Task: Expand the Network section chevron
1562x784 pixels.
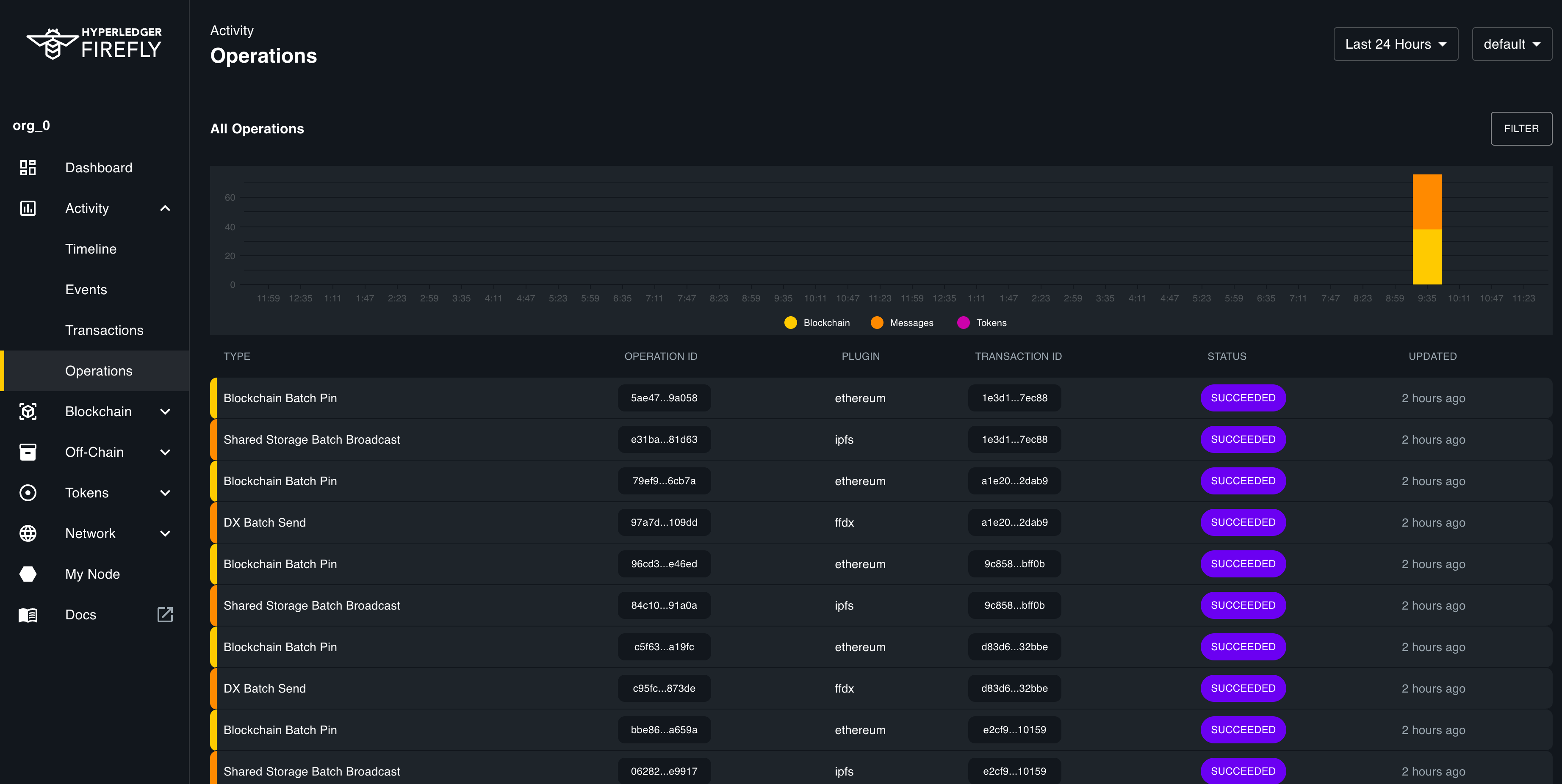Action: 165,533
